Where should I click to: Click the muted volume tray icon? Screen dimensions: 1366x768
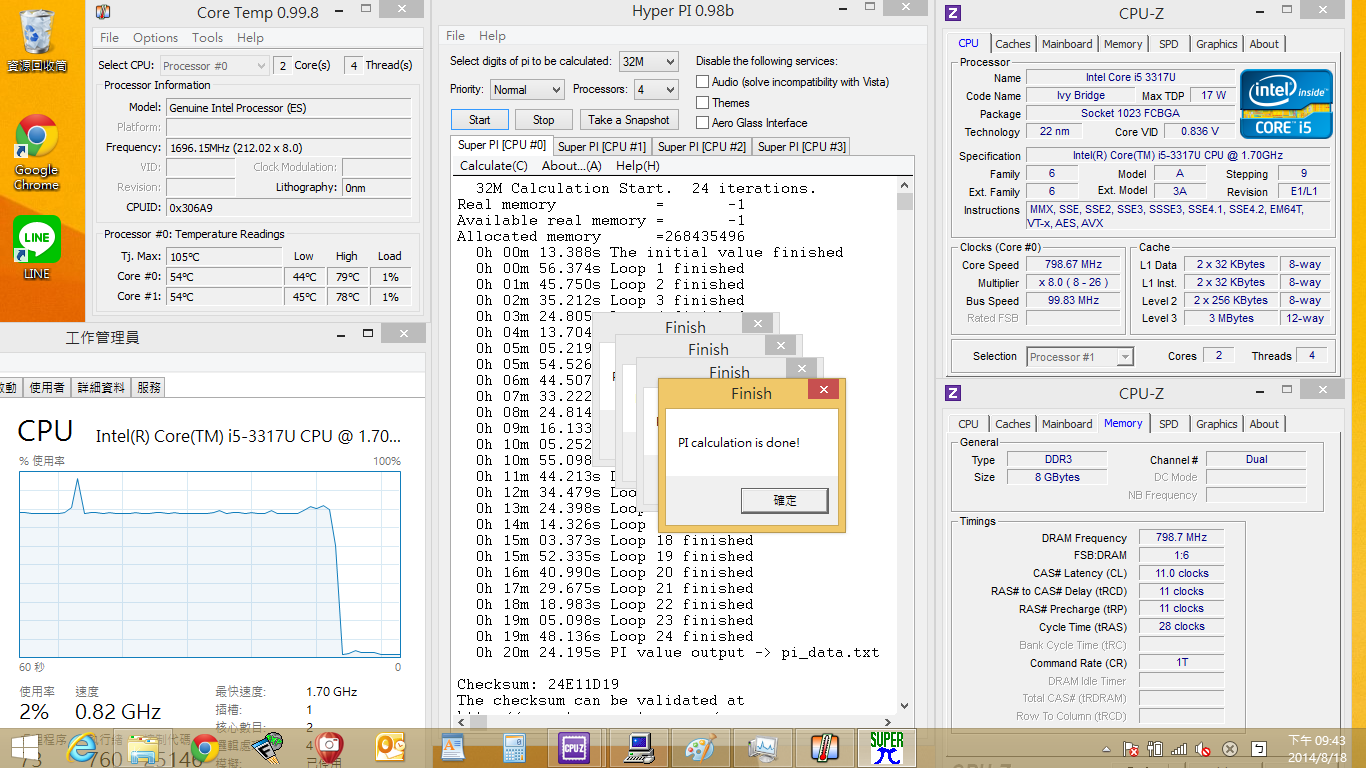coord(1204,748)
